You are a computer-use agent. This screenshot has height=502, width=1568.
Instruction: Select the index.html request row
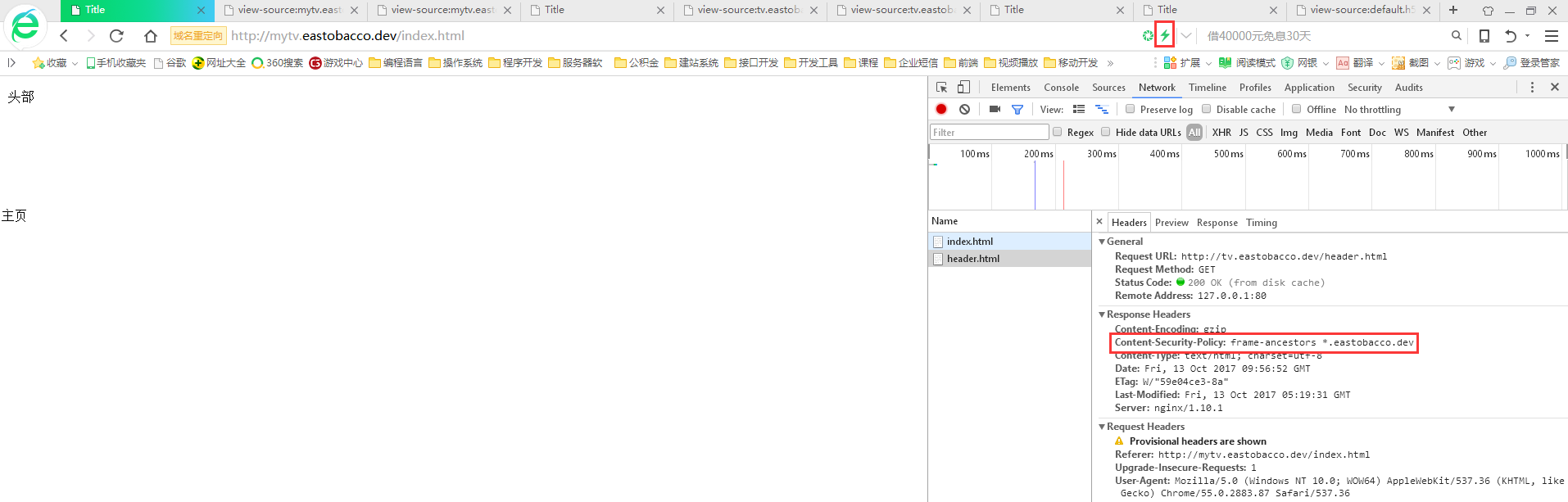pos(1009,242)
